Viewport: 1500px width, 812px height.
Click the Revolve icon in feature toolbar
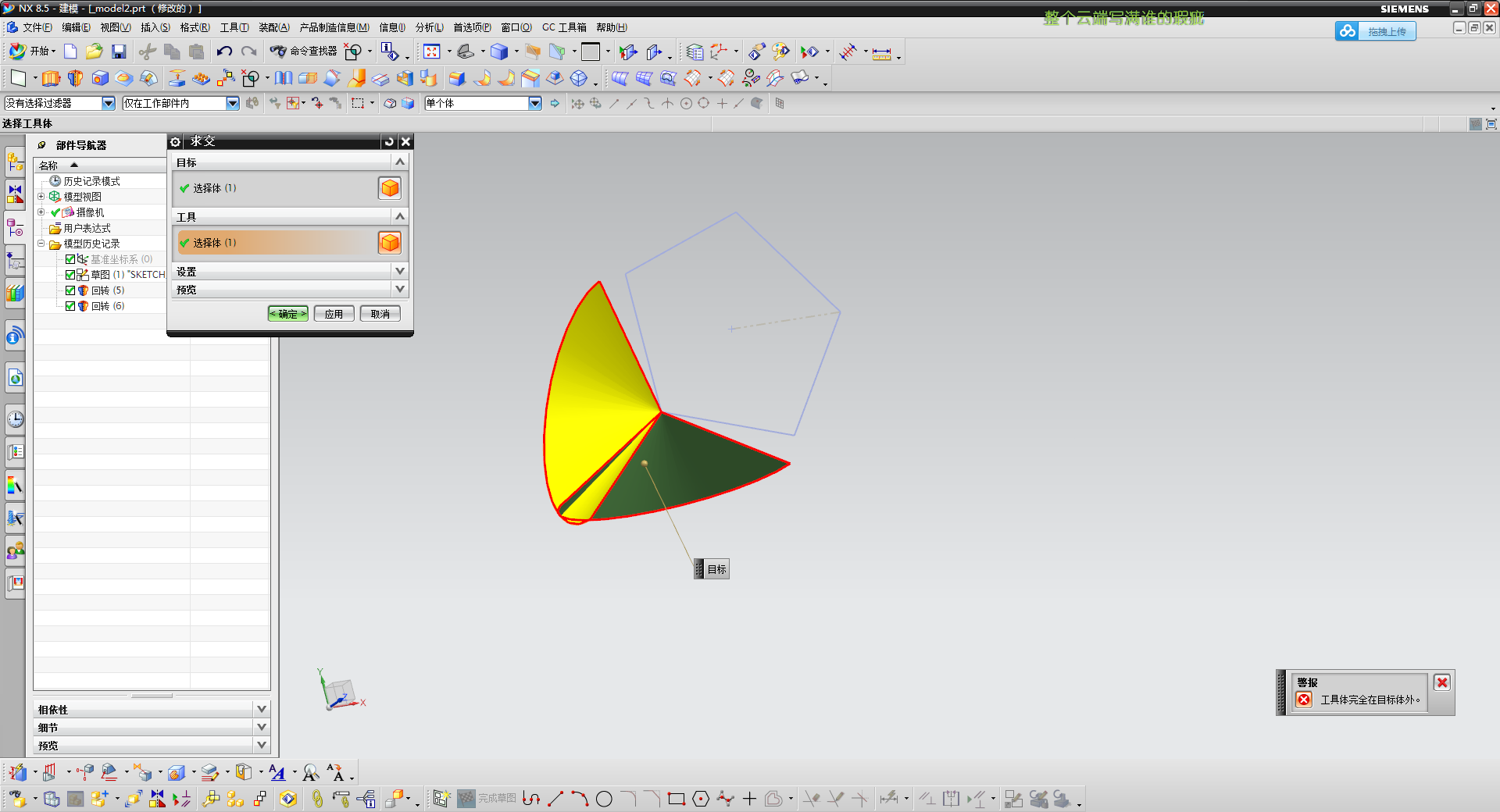pos(76,78)
